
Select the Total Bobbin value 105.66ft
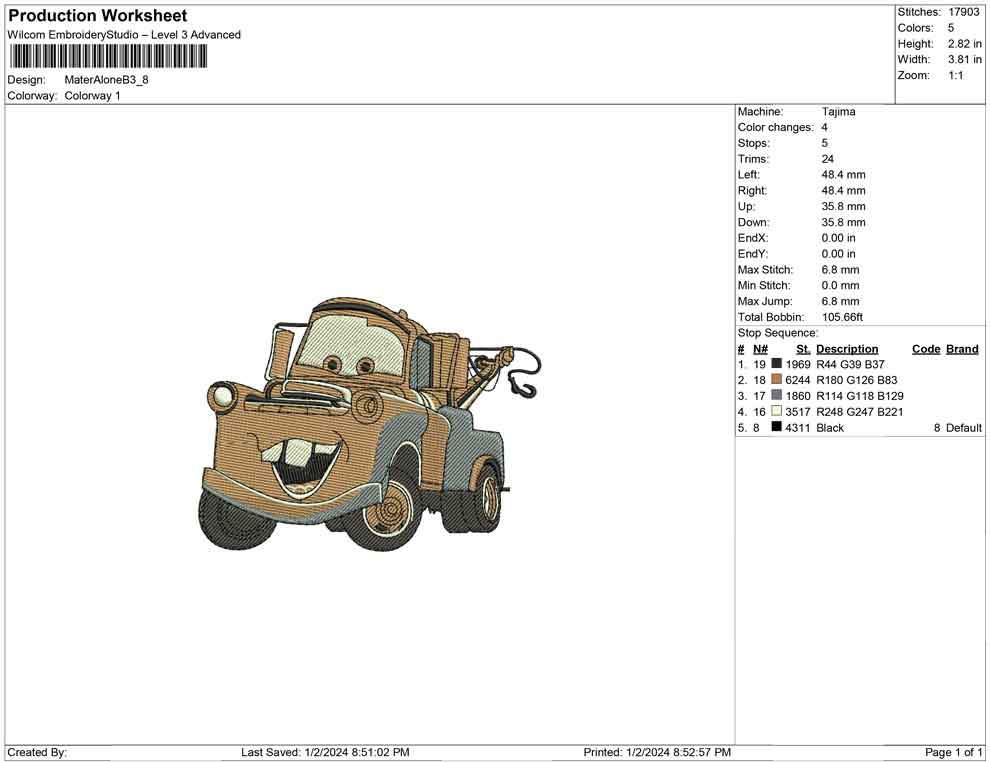click(x=842, y=317)
